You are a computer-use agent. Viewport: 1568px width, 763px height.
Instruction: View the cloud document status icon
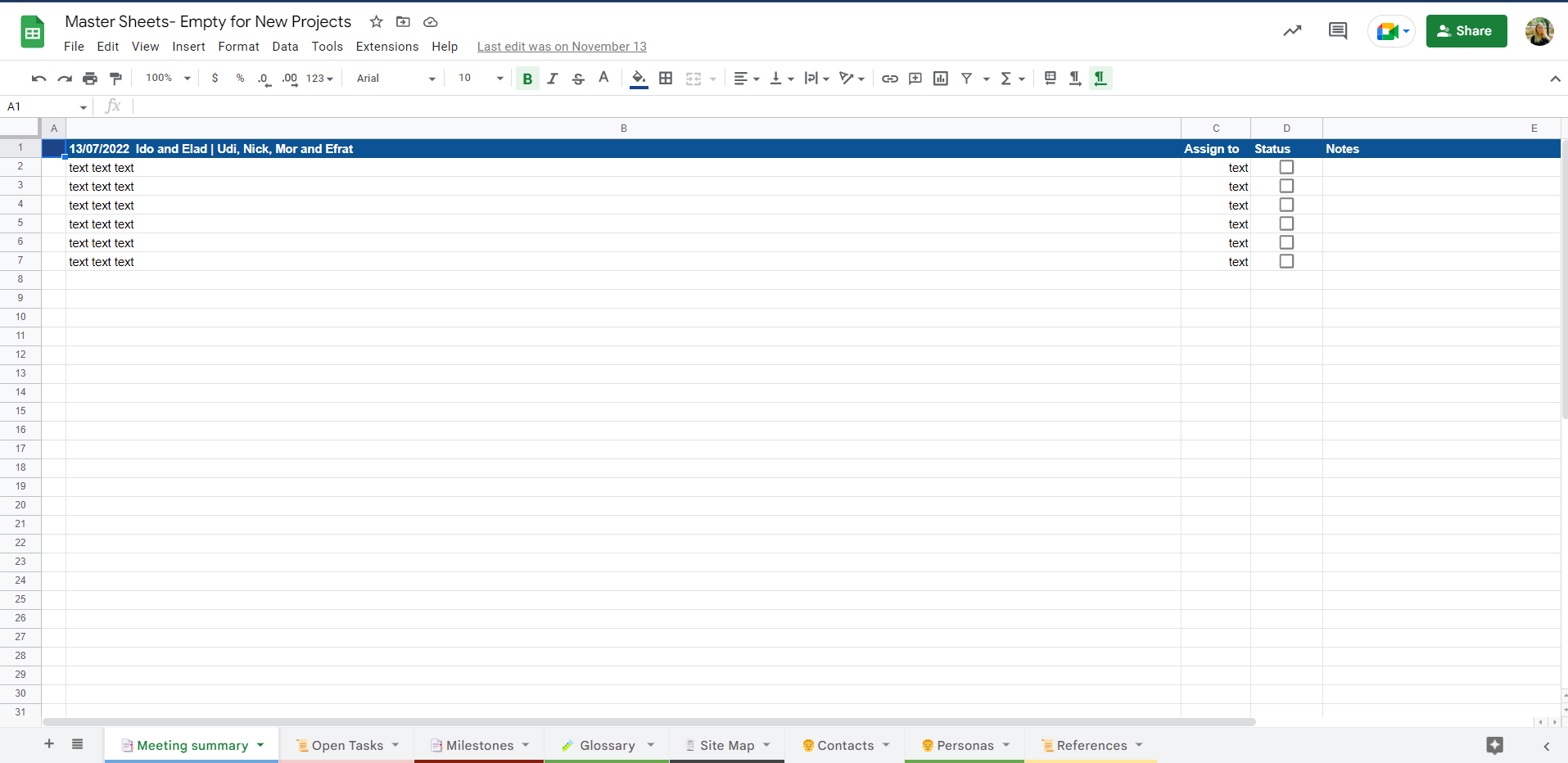tap(431, 22)
